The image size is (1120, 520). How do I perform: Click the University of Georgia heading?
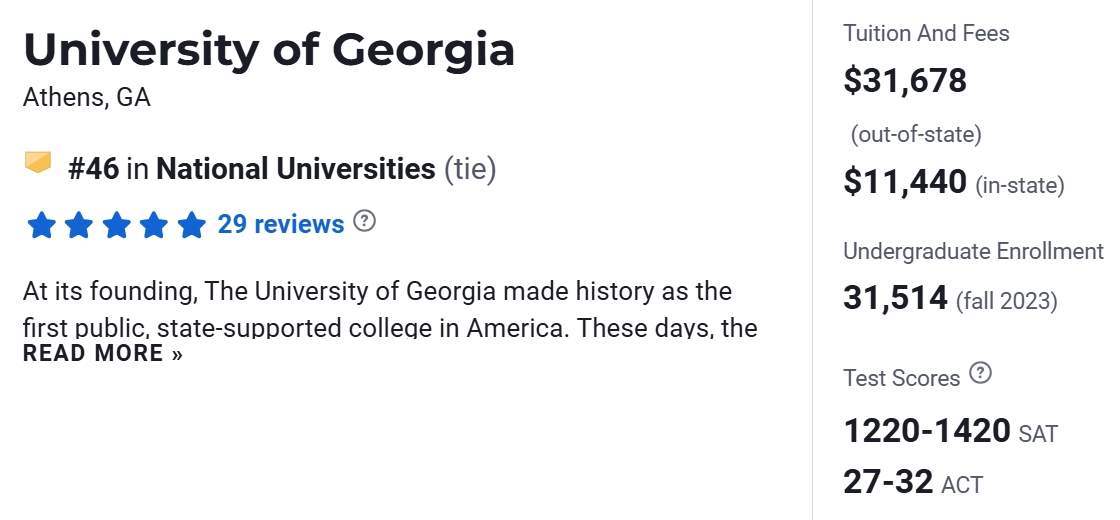[269, 49]
